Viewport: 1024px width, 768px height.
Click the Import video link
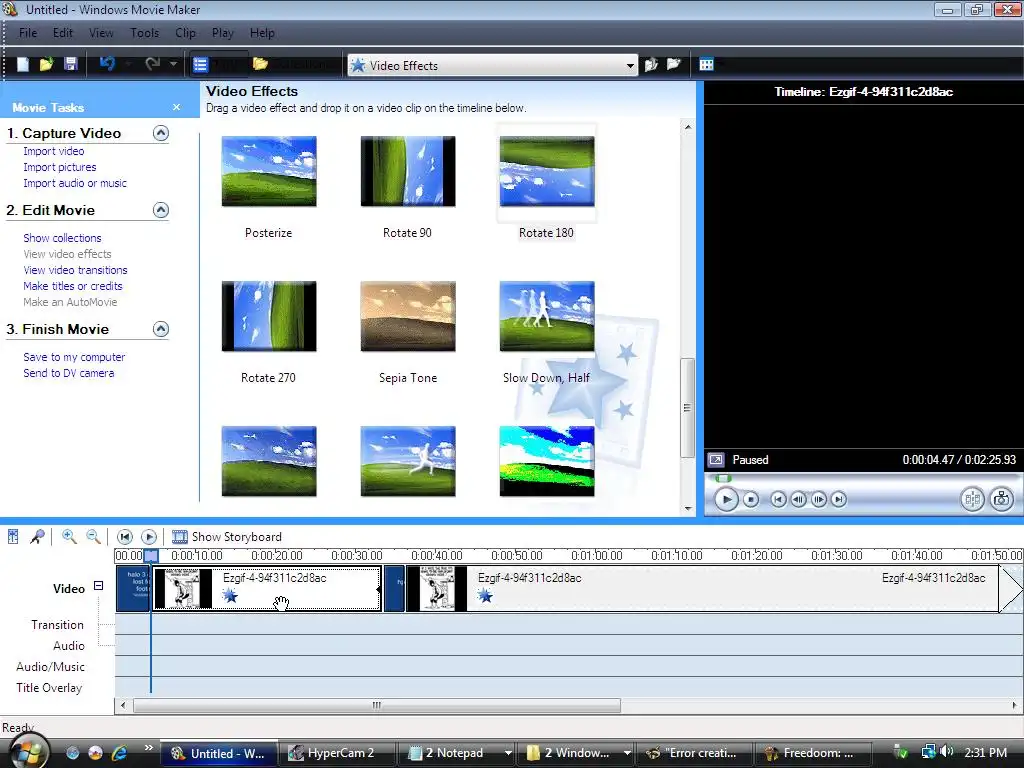click(54, 151)
